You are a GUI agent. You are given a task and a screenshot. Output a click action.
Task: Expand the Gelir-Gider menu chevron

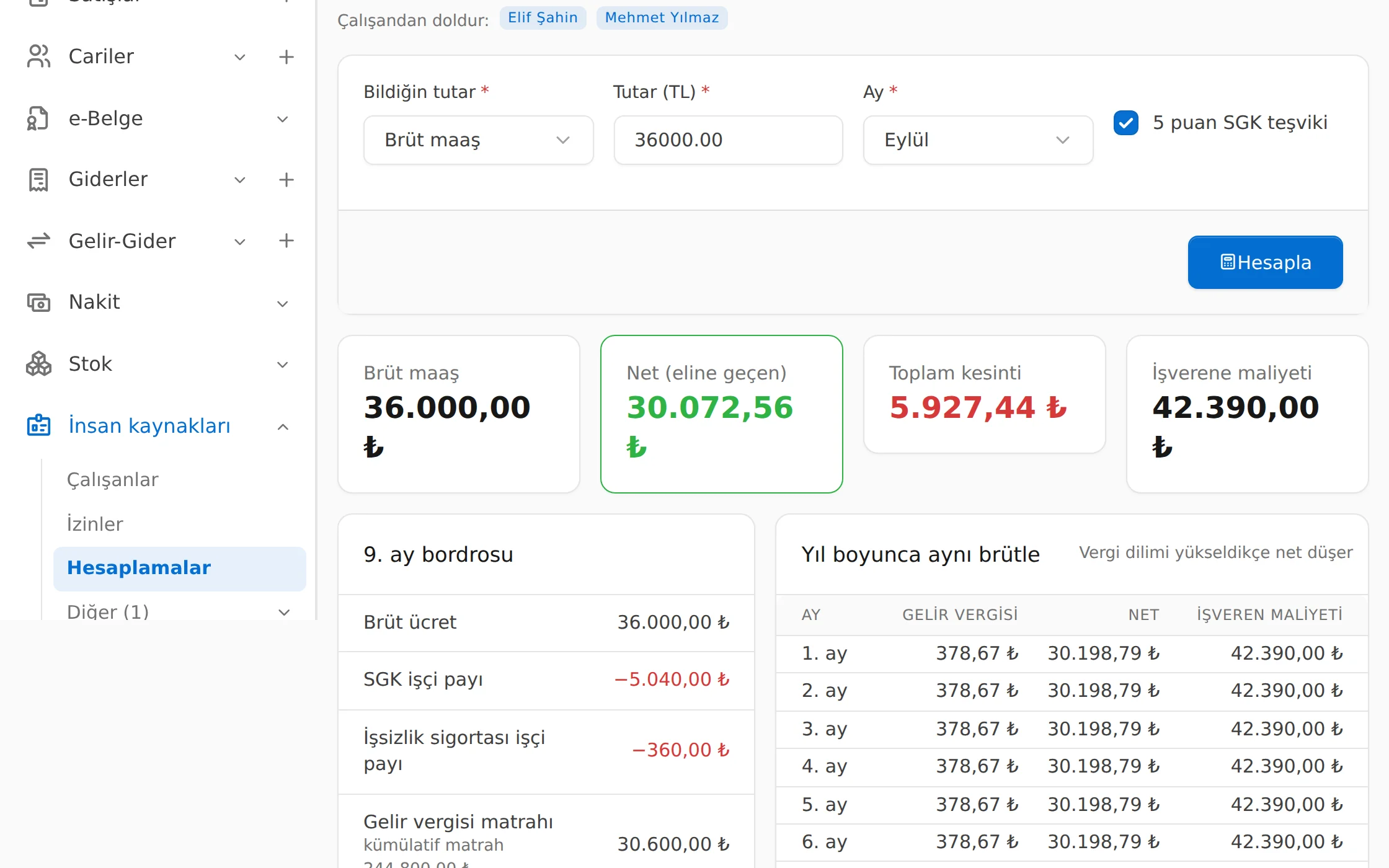click(240, 242)
